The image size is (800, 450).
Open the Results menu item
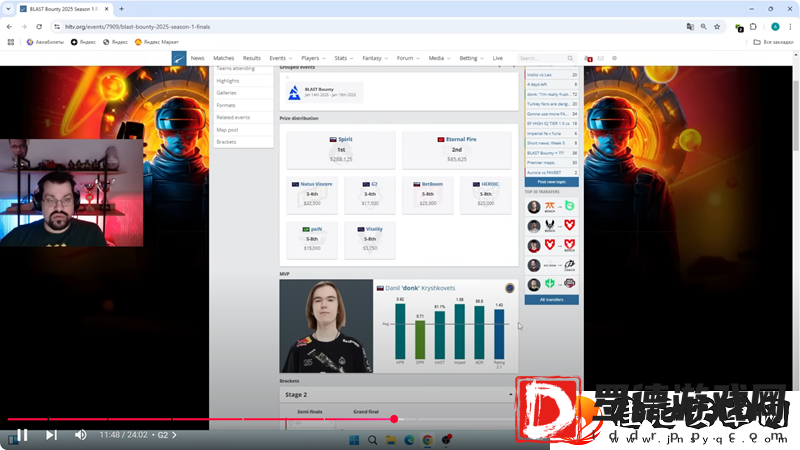(252, 58)
